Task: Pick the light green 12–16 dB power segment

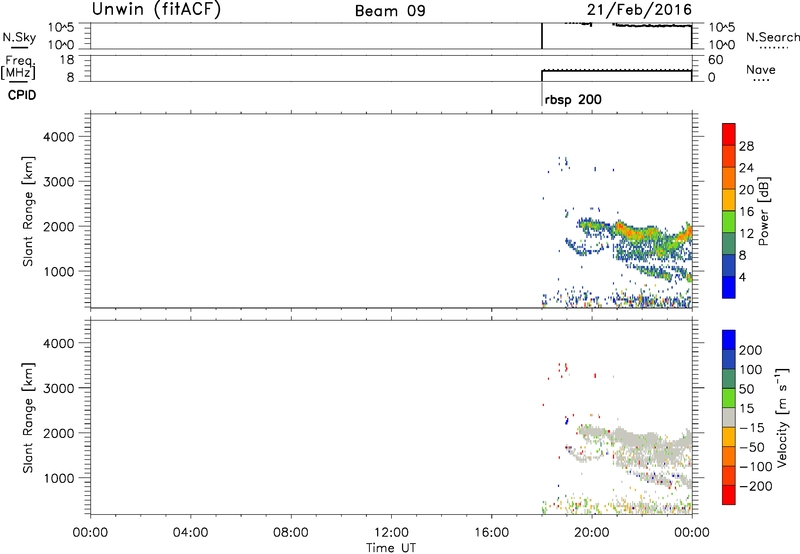Action: 729,222
